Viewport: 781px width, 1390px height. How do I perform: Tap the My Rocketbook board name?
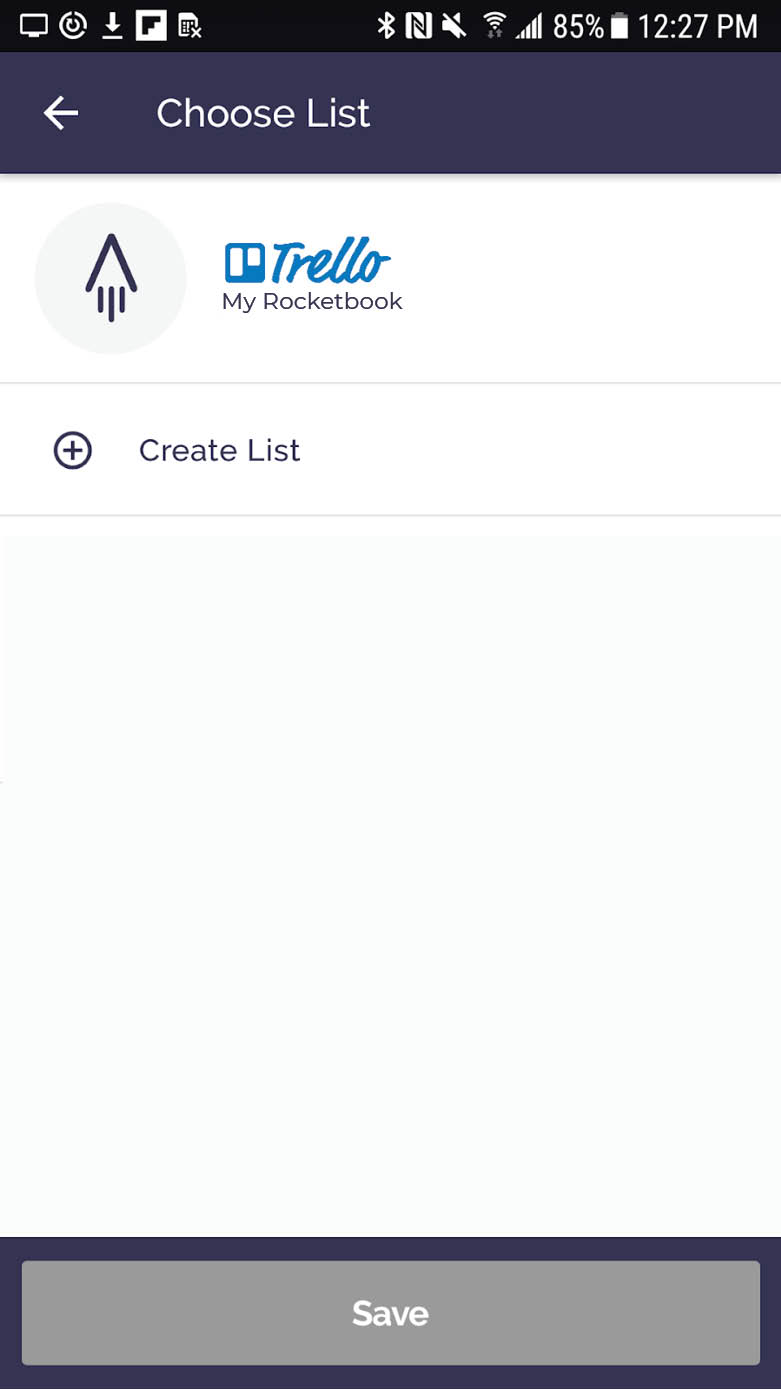pyautogui.click(x=312, y=302)
